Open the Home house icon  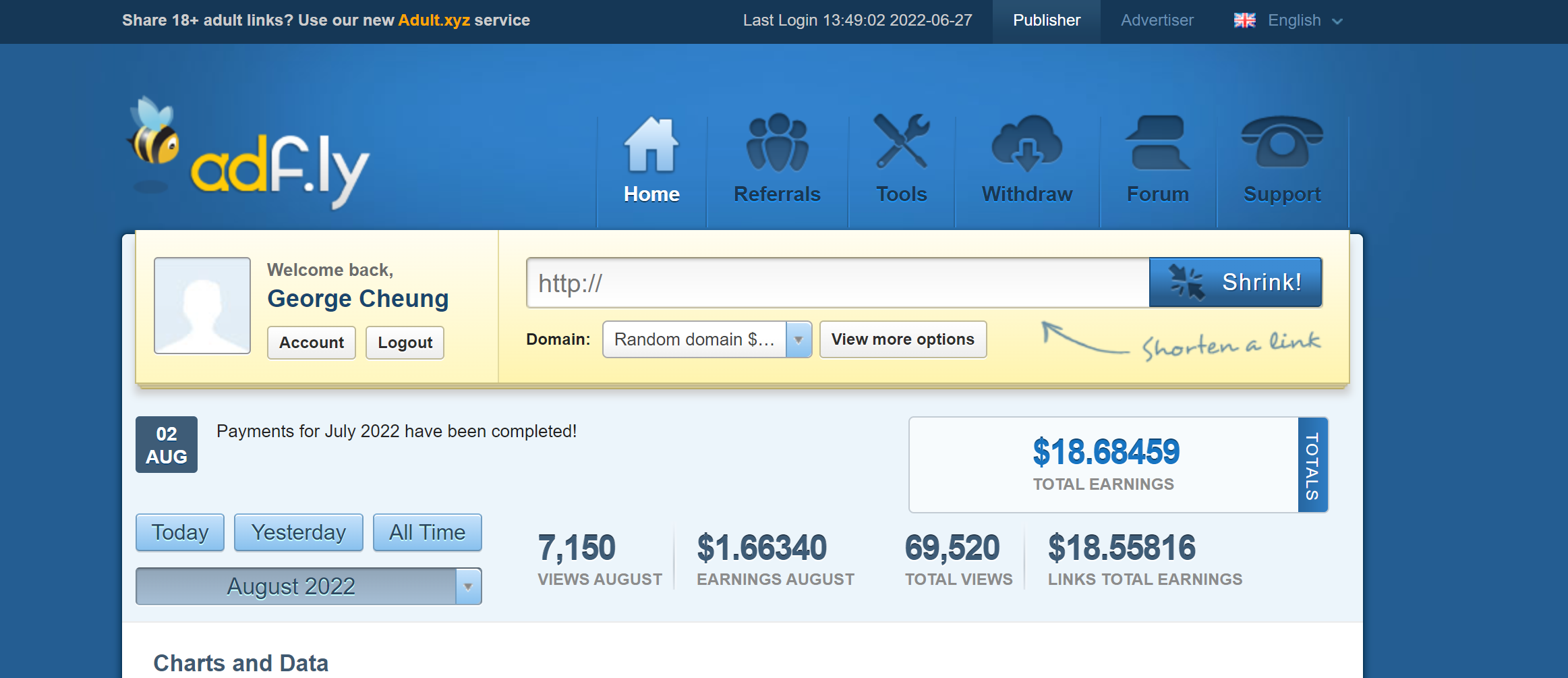click(651, 144)
